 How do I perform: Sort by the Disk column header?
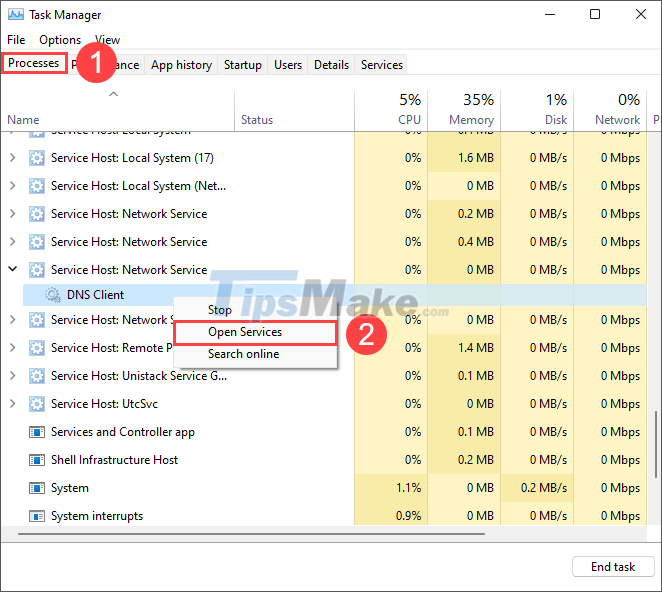pyautogui.click(x=537, y=110)
